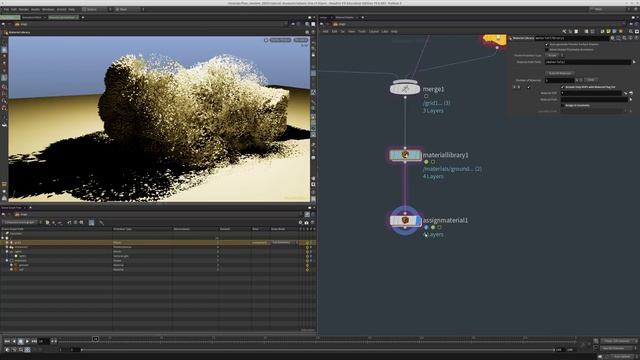Select the assignmaterial1 node icon
The width and height of the screenshot is (640, 360).
[405, 220]
